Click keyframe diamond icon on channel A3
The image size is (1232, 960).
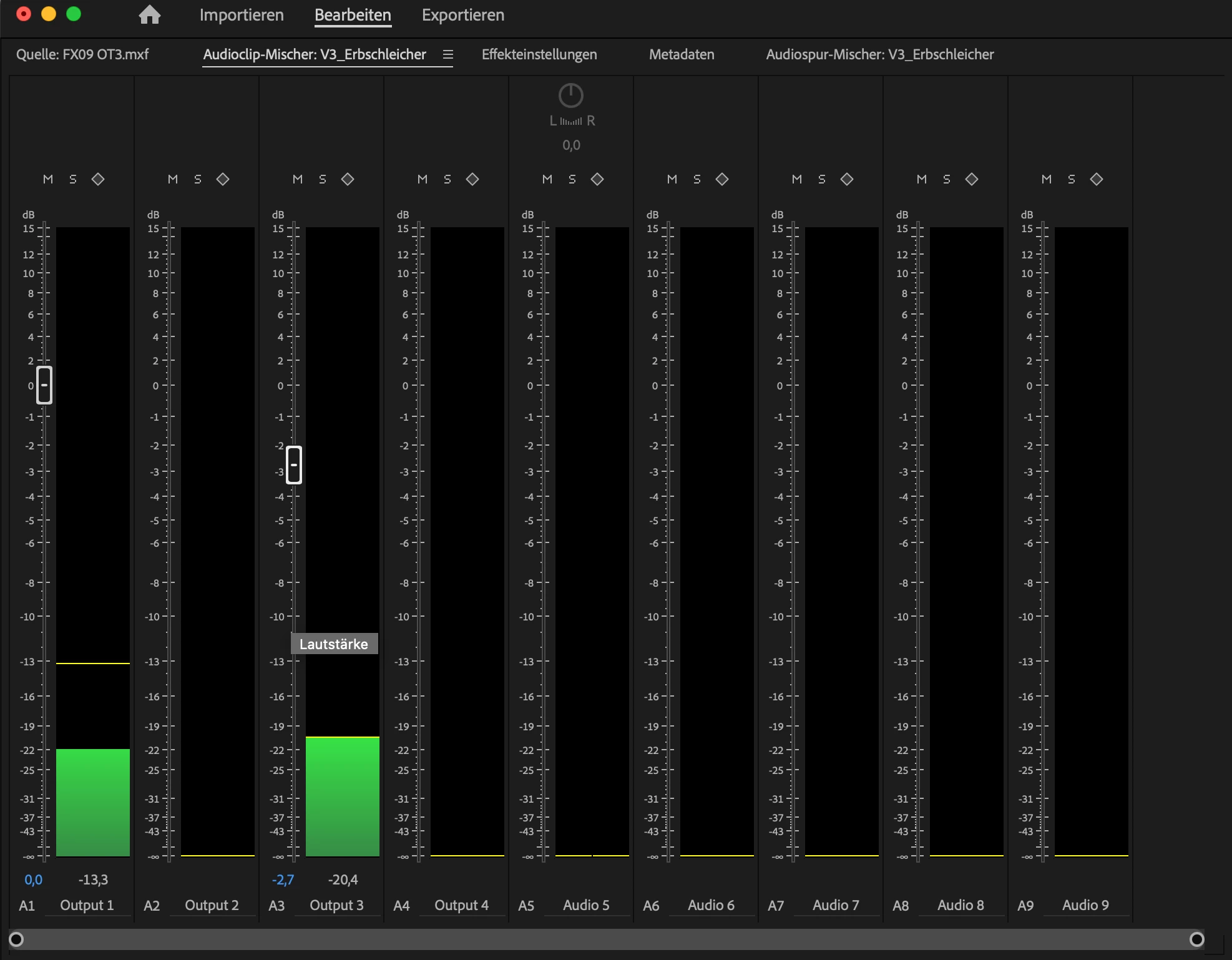(348, 179)
